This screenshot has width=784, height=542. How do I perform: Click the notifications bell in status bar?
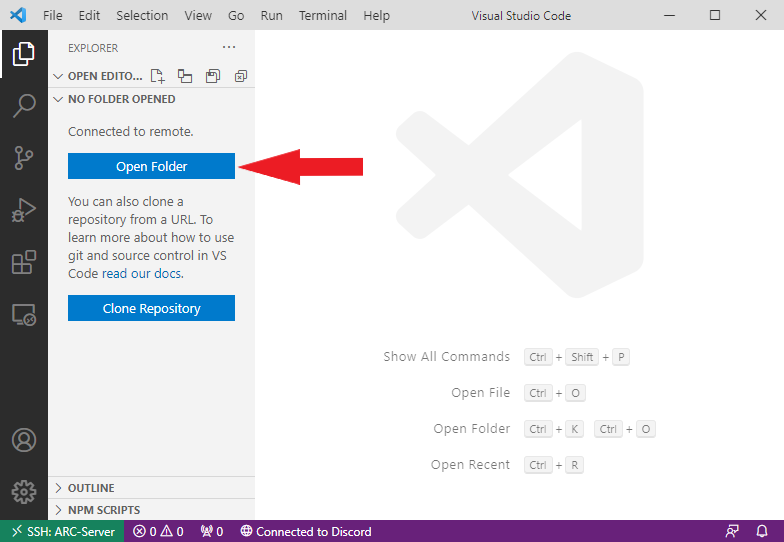pos(762,532)
